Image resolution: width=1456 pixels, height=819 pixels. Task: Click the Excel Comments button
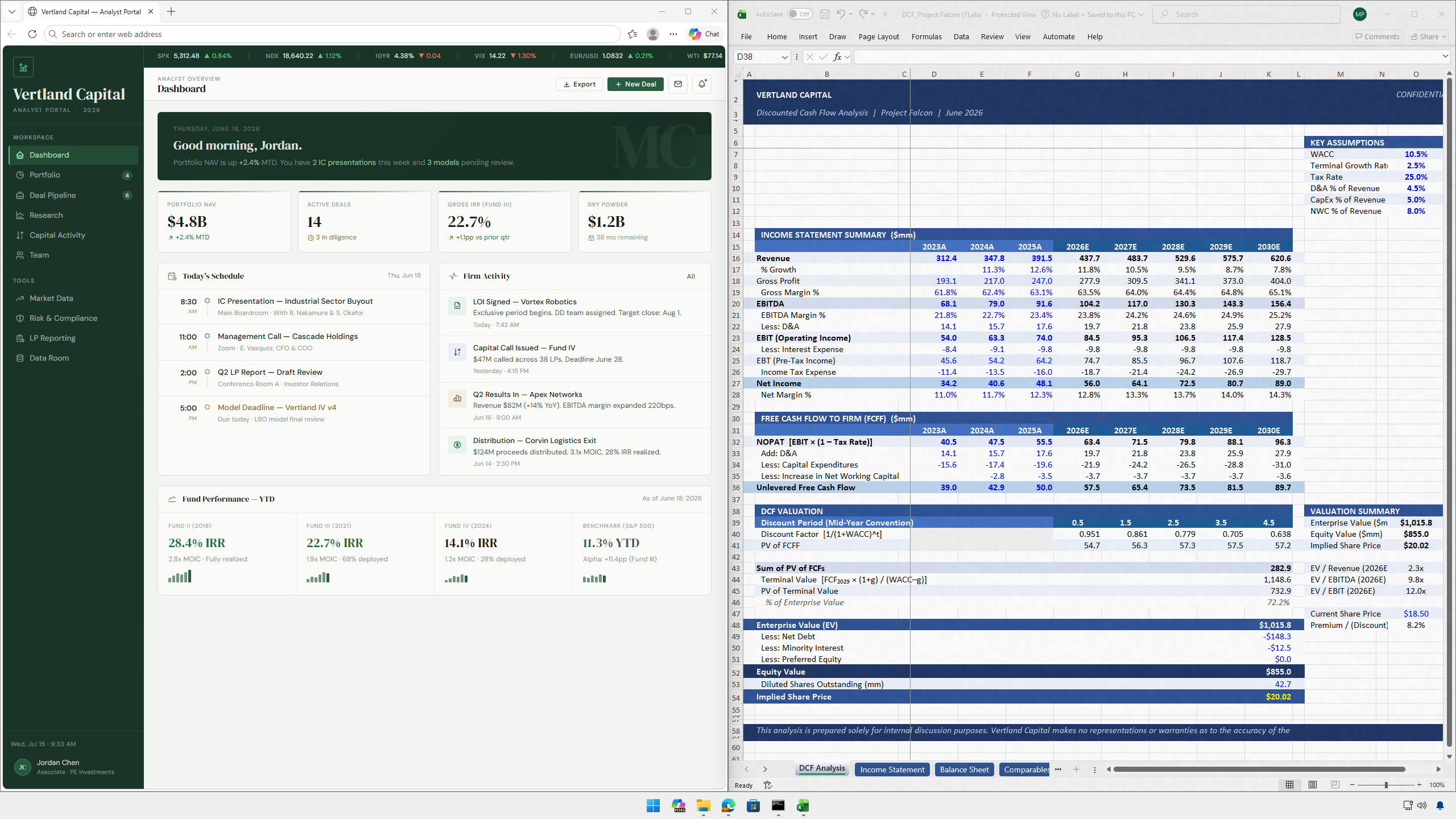tap(1378, 36)
